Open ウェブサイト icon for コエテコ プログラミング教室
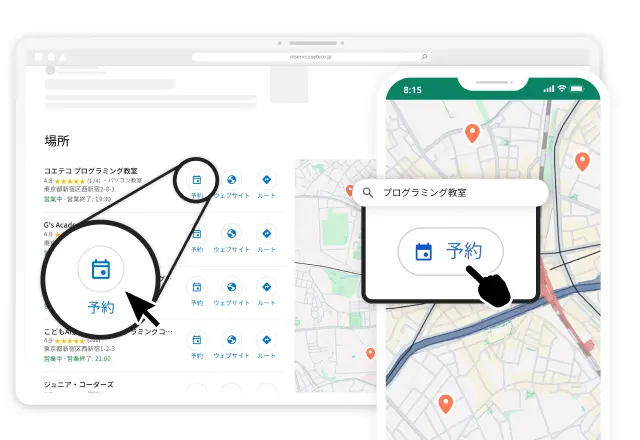 coord(231,180)
